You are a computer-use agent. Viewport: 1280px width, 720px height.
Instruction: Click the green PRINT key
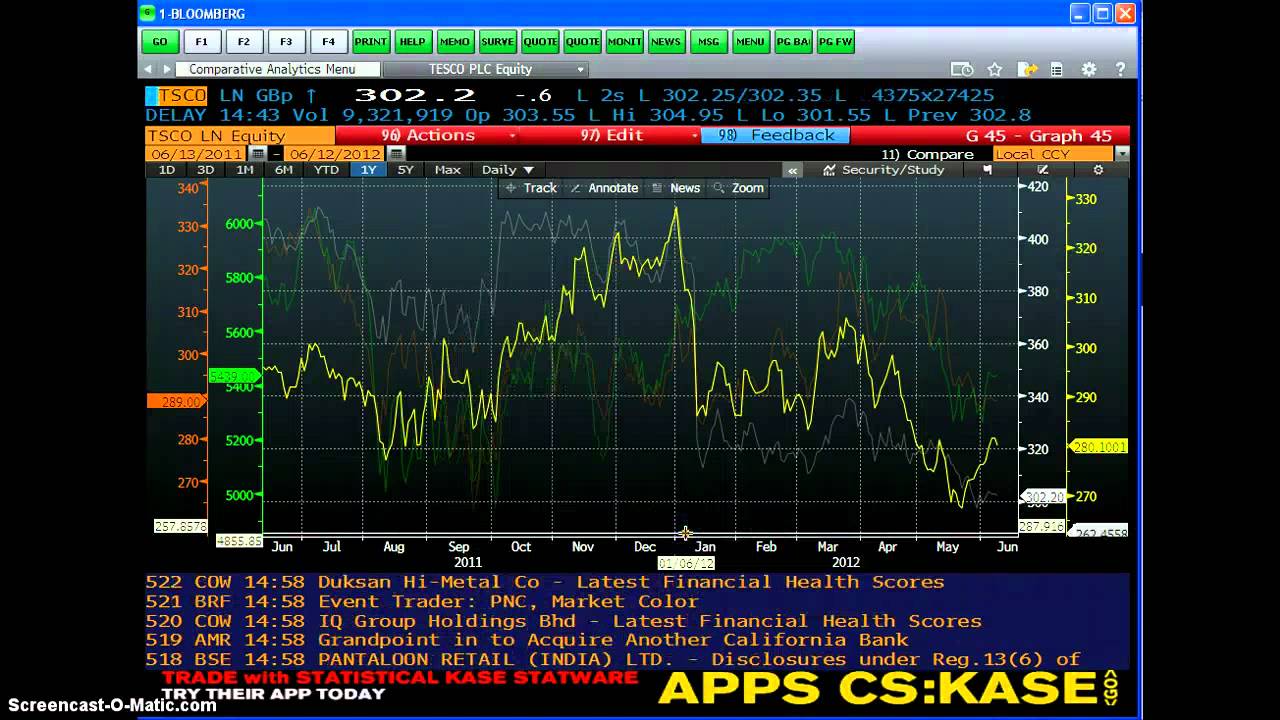[x=370, y=42]
